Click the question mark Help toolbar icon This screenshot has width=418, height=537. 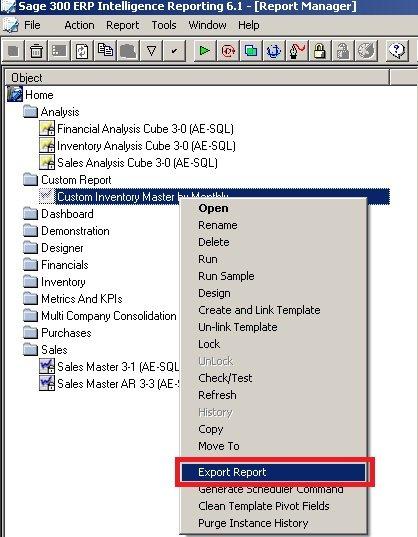397,51
